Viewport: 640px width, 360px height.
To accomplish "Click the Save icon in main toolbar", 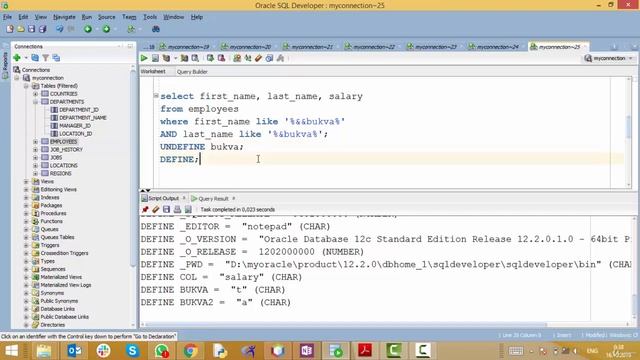I will (x=31, y=29).
